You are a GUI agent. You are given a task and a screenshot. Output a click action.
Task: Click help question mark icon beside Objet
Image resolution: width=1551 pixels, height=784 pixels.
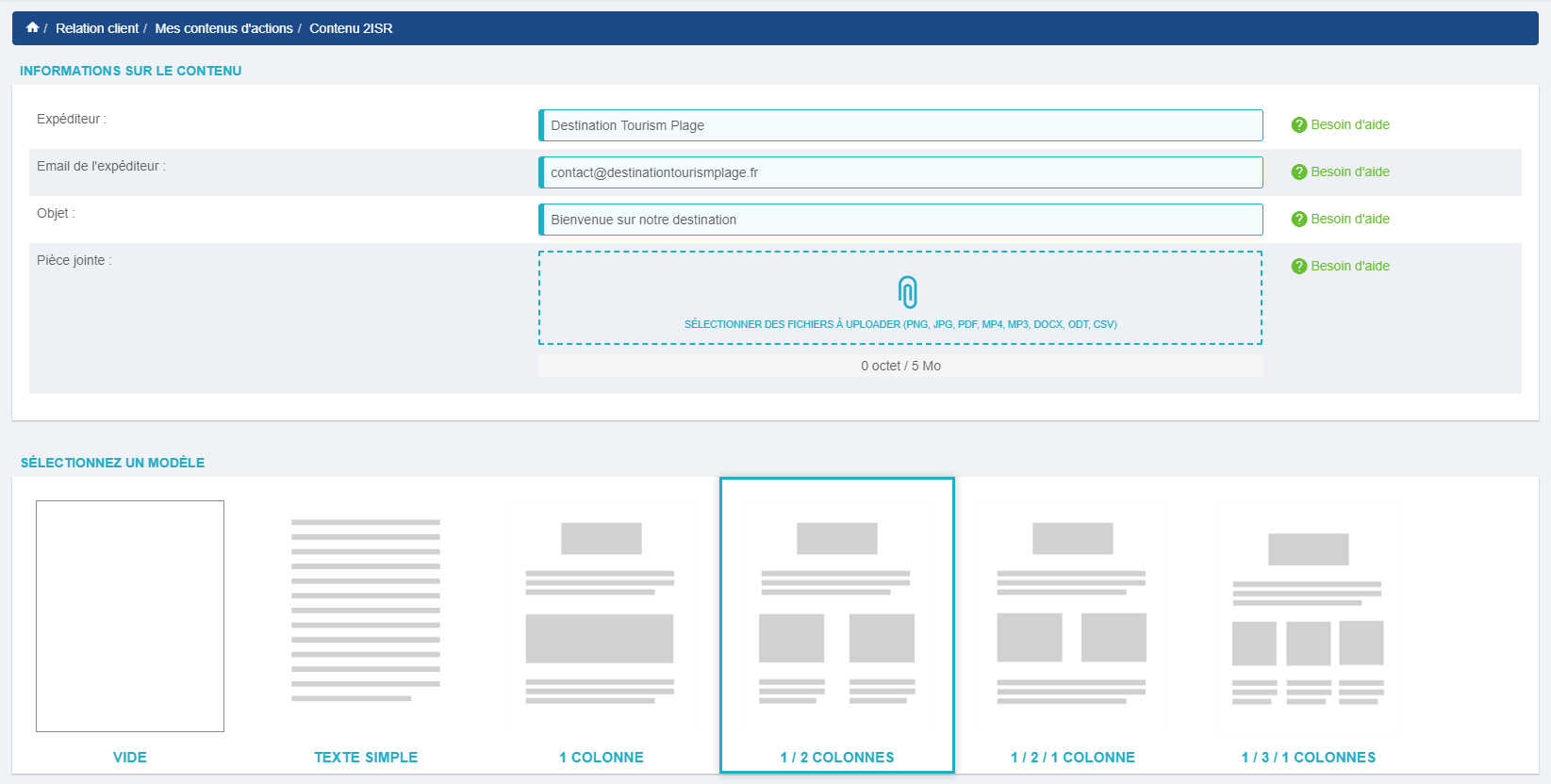click(x=1298, y=219)
